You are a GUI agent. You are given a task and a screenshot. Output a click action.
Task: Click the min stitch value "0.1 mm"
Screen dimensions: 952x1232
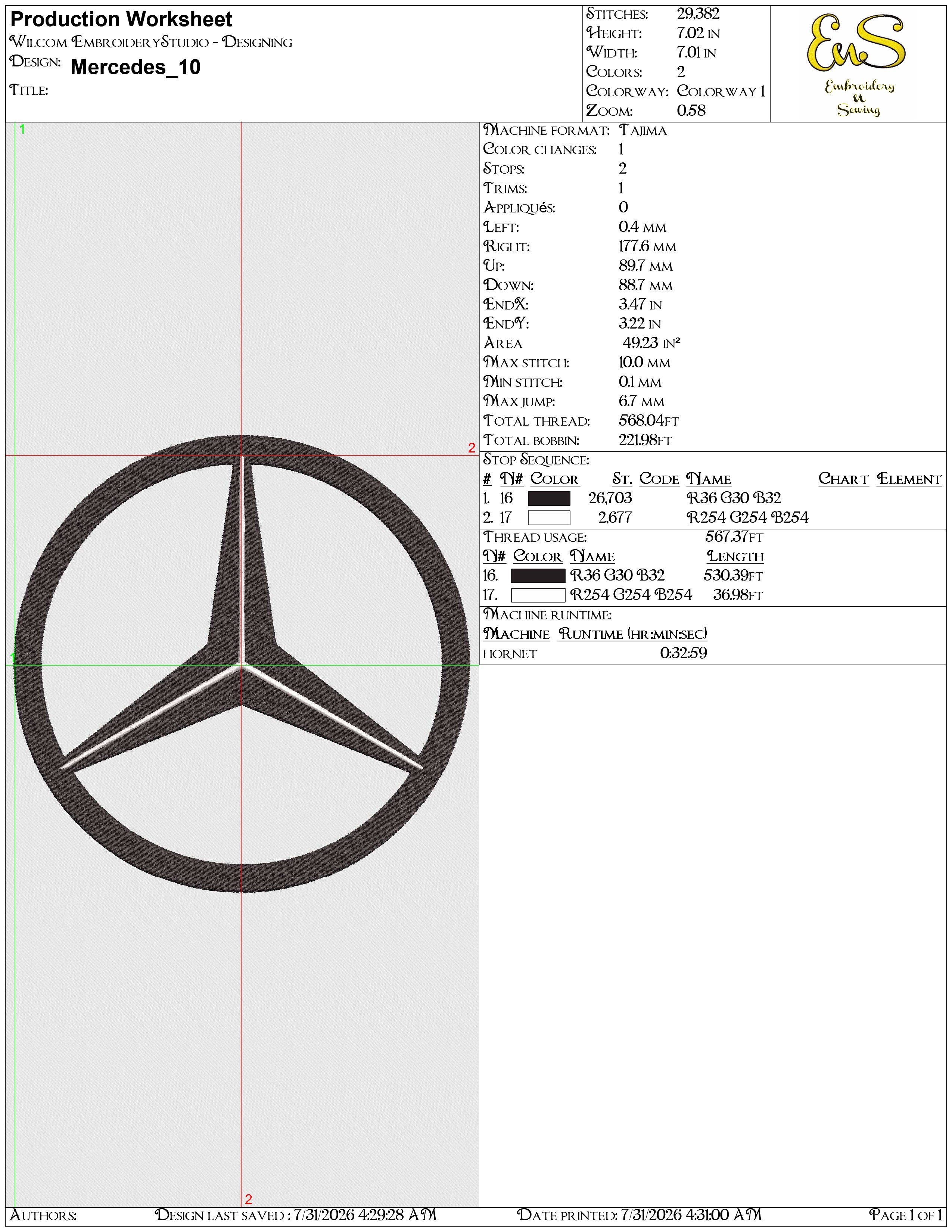pyautogui.click(x=640, y=382)
